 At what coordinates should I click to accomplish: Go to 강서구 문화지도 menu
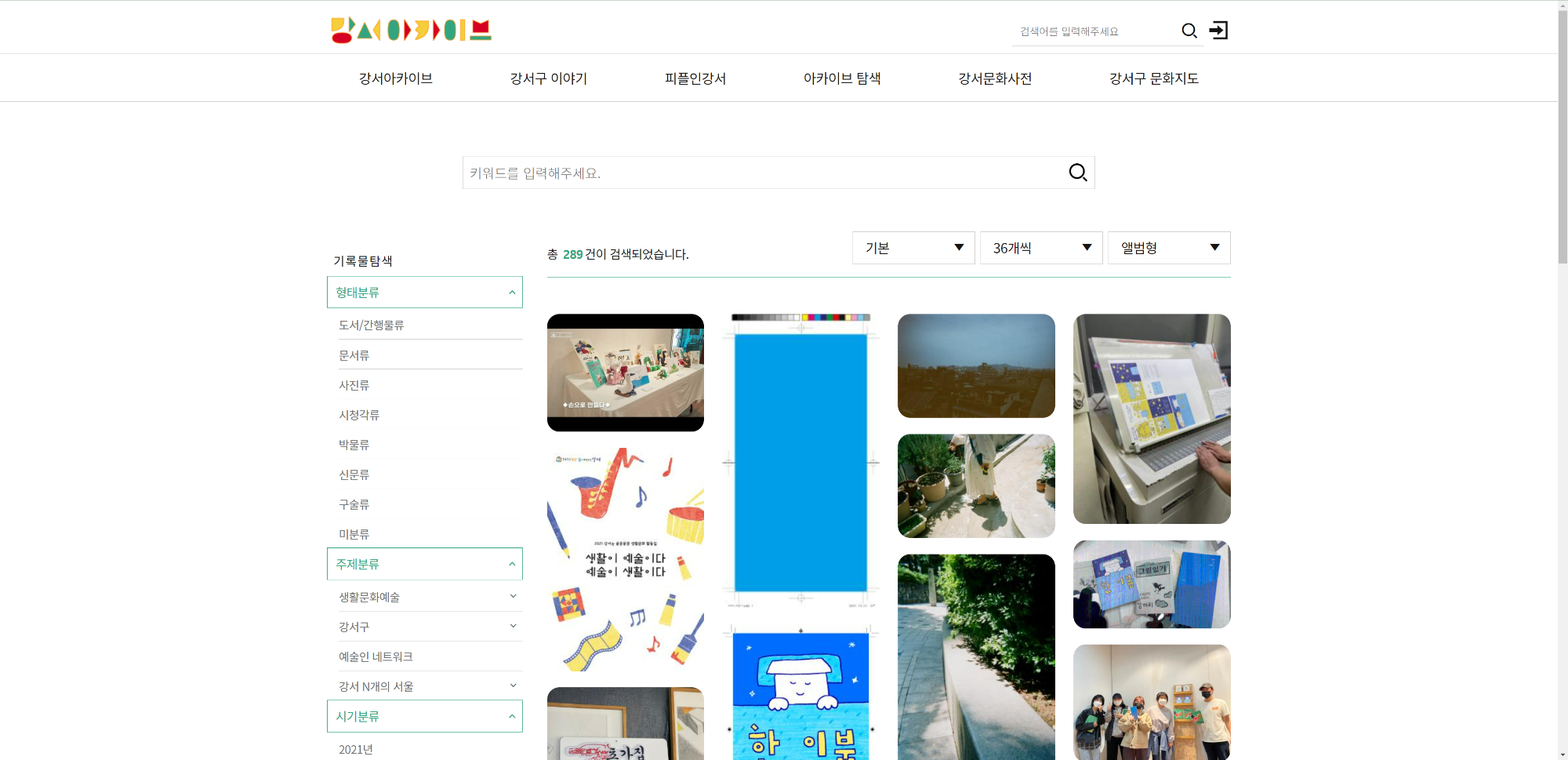click(x=1153, y=78)
